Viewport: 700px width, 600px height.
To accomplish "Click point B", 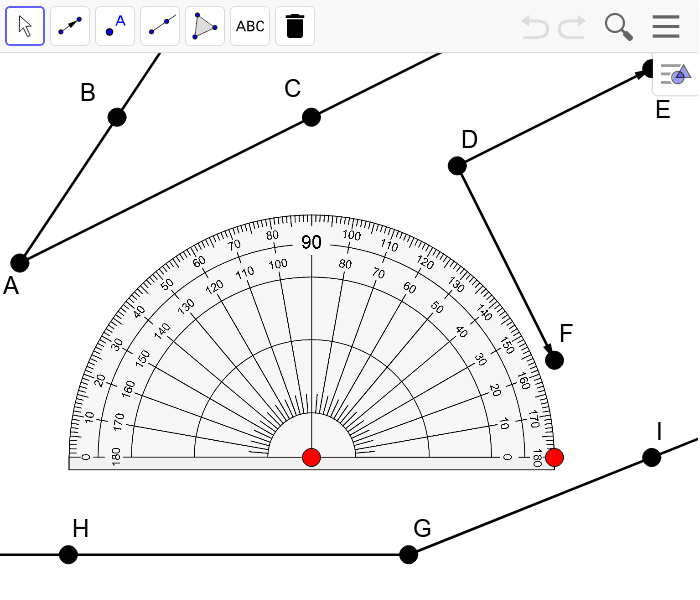I will pyautogui.click(x=117, y=117).
